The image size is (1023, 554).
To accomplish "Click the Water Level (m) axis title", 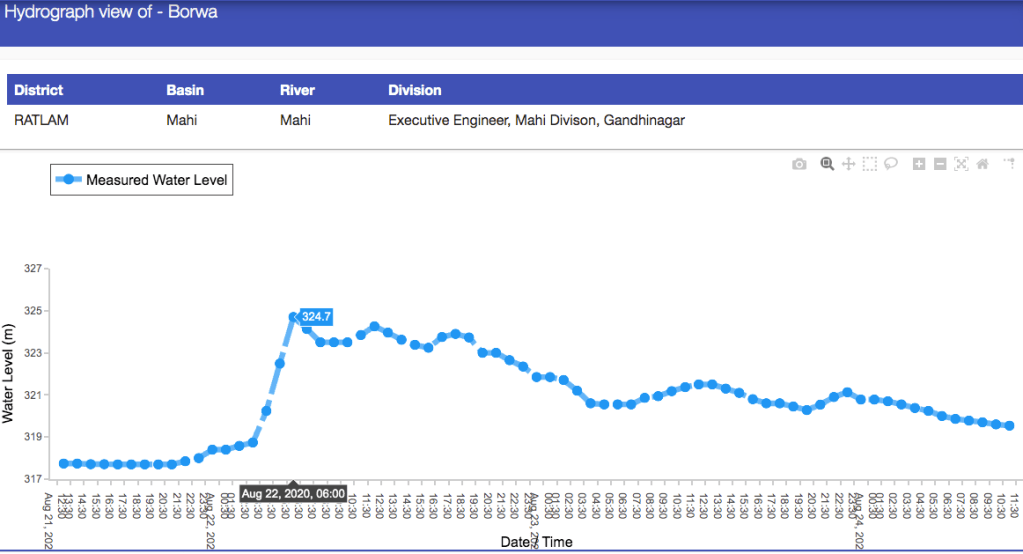I will 9,374.
